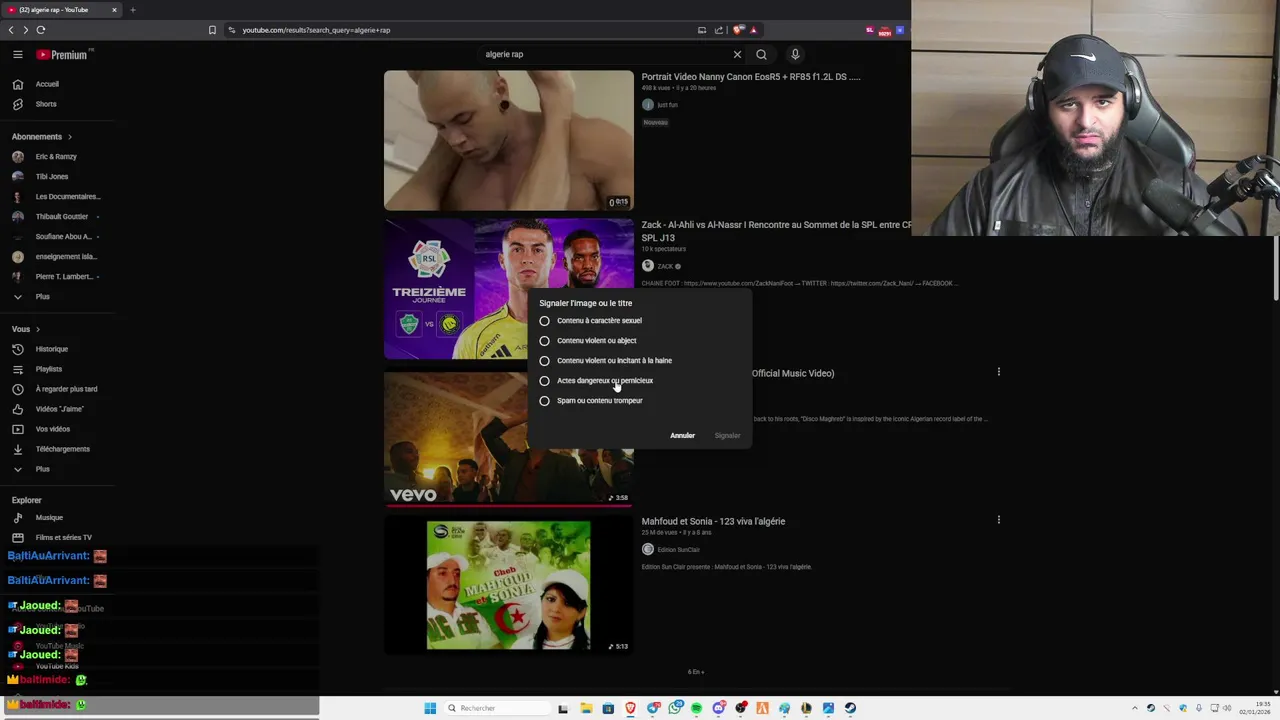The image size is (1280, 720).
Task: Open the Windows Start menu
Action: point(430,708)
